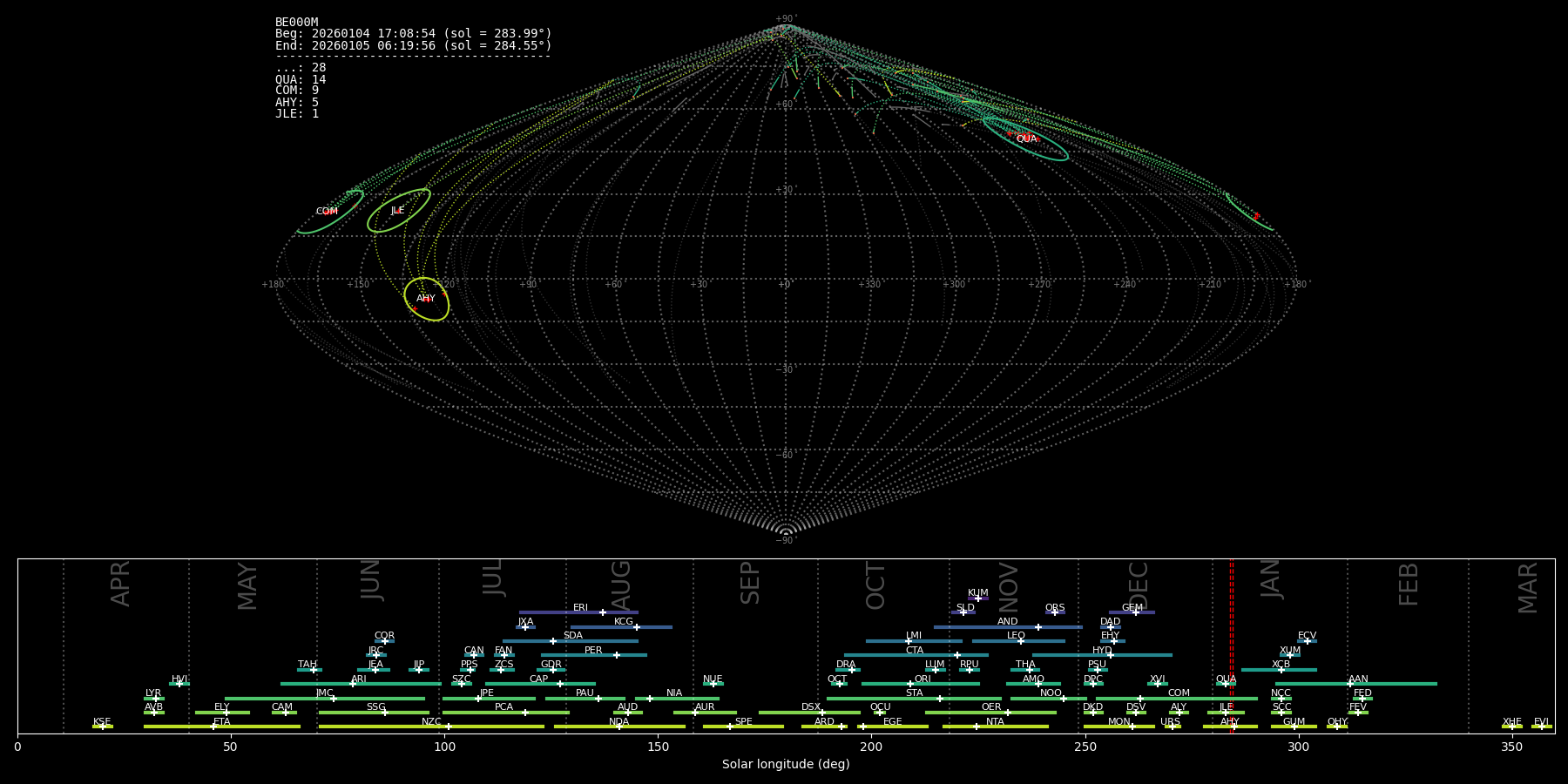The width and height of the screenshot is (1568, 784).
Task: Select the COM radiant label on sky map
Action: (x=327, y=212)
